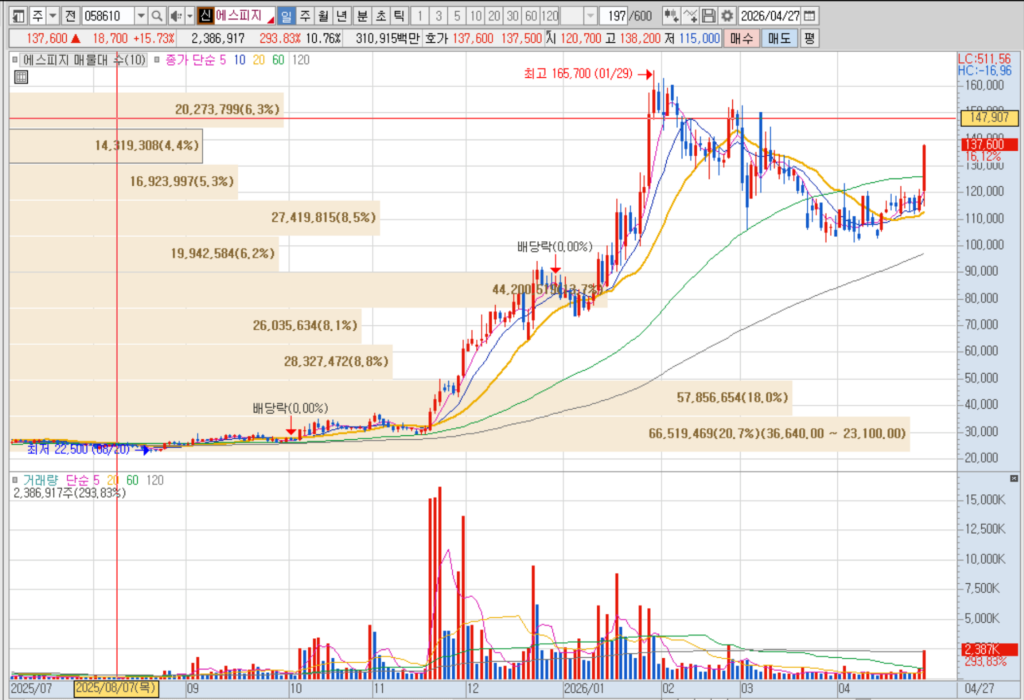Screen dimensions: 1024x700
Task: Click the 거래량 volume indicator label
Action: tap(40, 480)
